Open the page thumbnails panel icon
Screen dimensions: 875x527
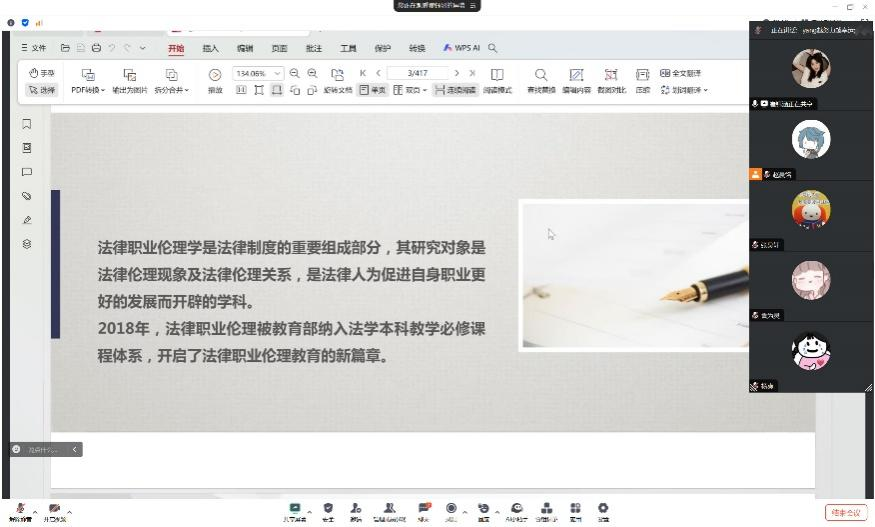pyautogui.click(x=27, y=148)
